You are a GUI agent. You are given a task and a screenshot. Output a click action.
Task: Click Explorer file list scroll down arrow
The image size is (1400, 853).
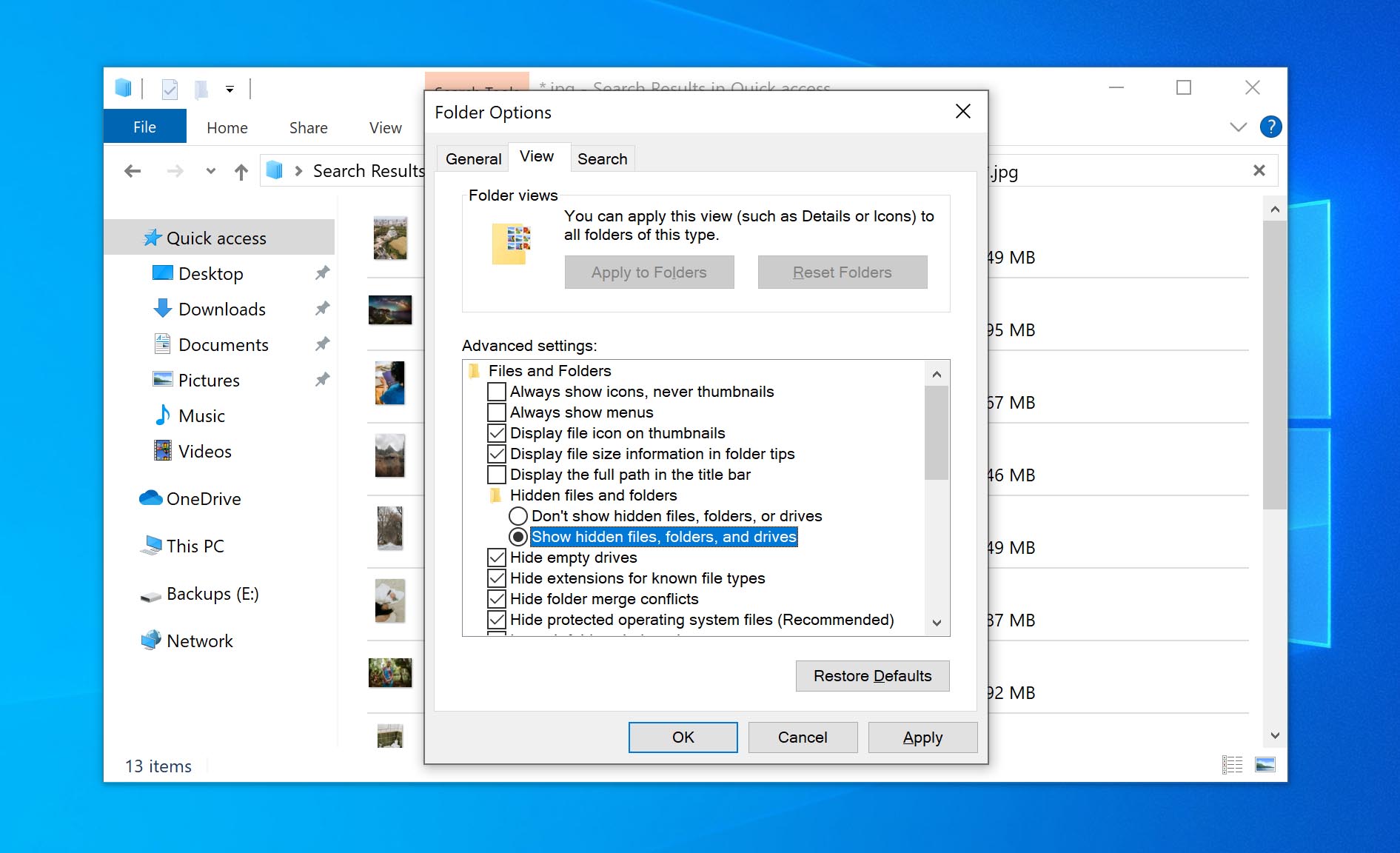click(1275, 735)
